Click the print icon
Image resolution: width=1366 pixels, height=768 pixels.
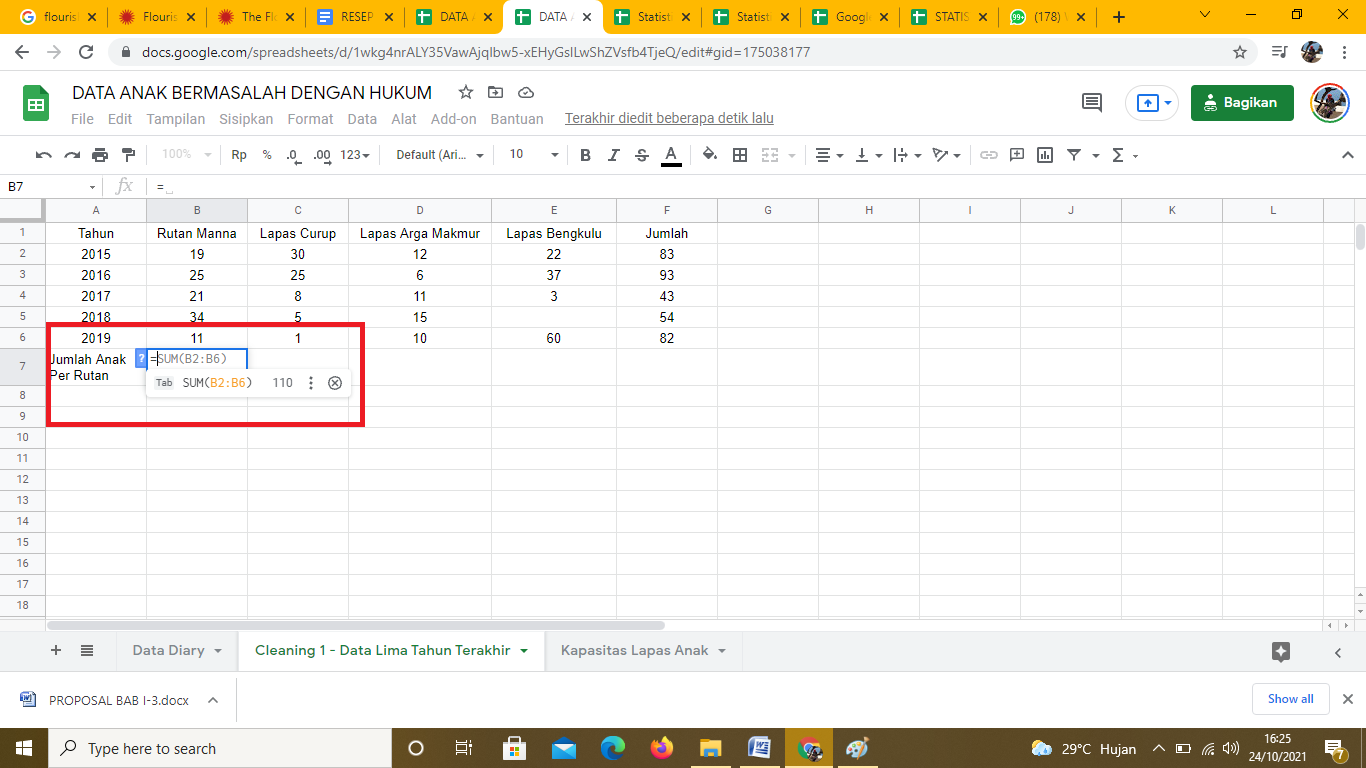100,155
